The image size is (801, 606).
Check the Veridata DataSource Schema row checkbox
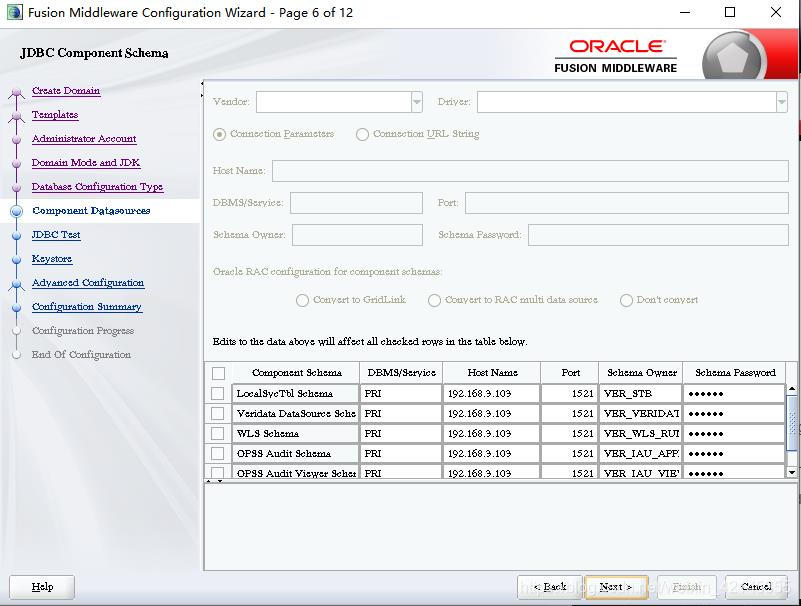pos(218,413)
